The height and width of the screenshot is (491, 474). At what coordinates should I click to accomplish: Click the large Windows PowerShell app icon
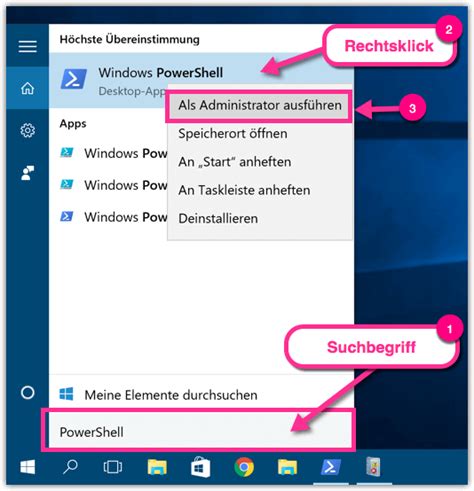(x=74, y=79)
